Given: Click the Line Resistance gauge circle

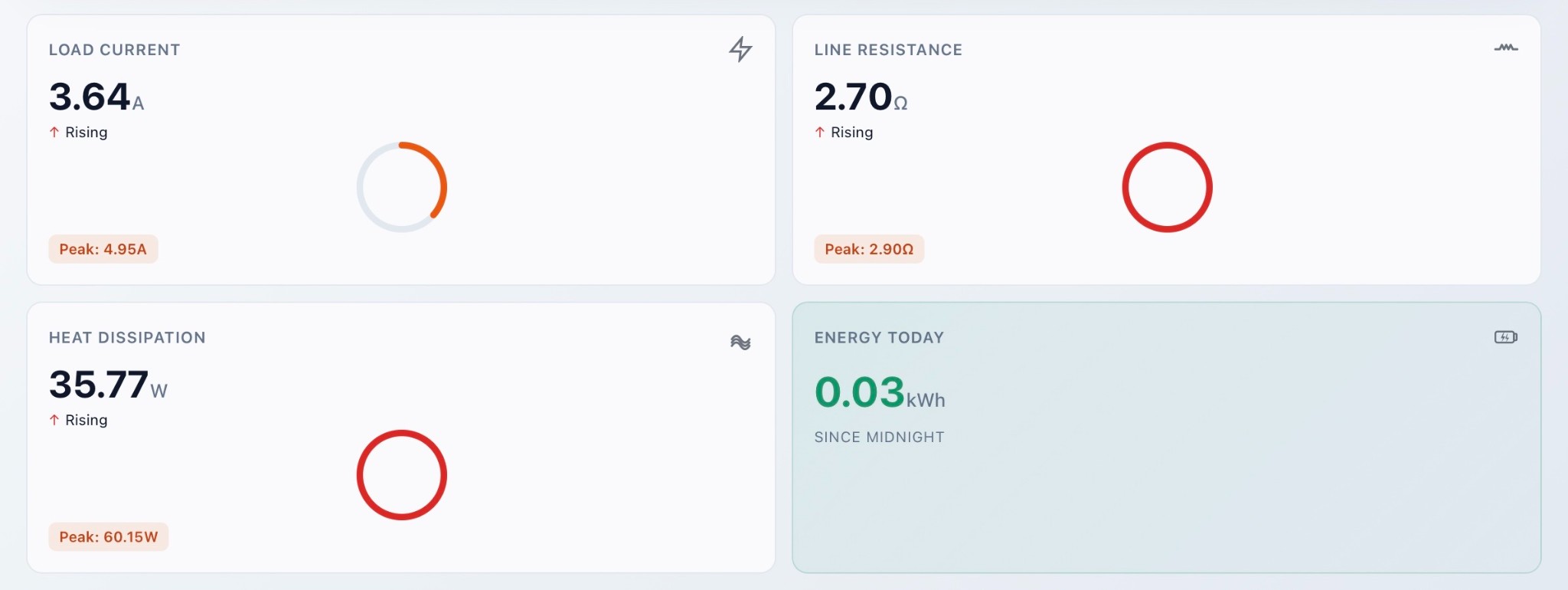Looking at the screenshot, I should (x=1168, y=186).
